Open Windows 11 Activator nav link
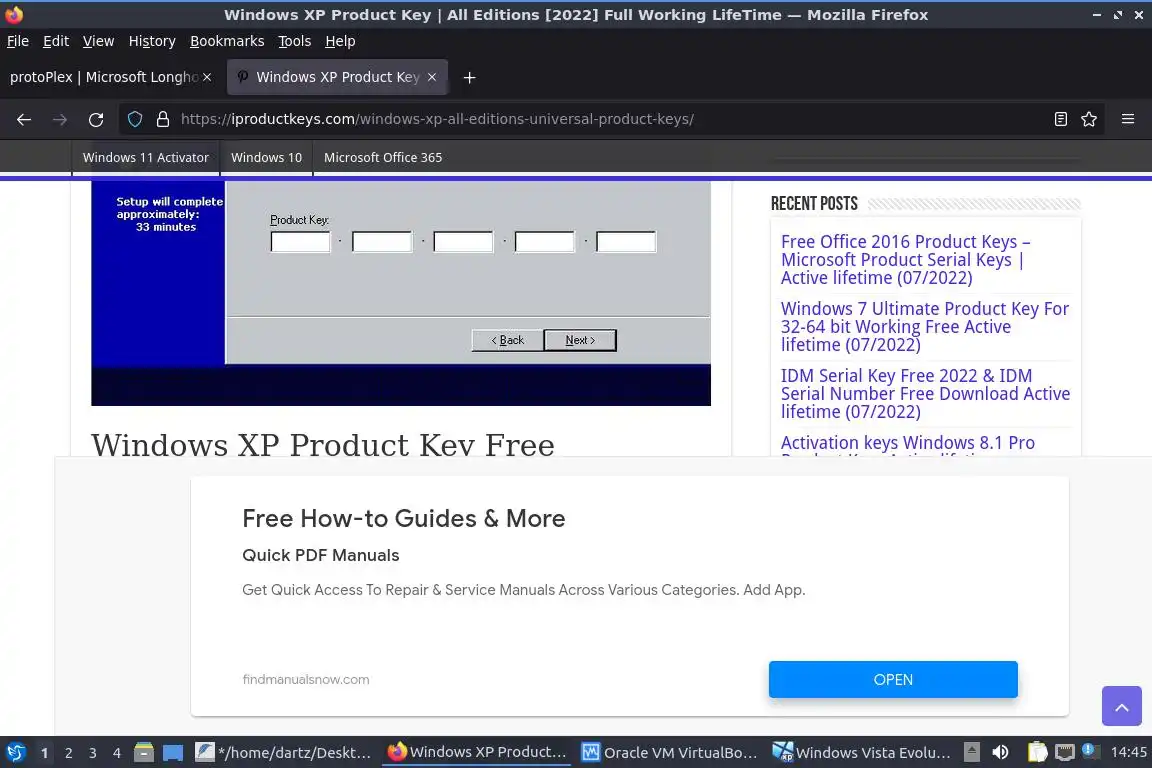 (145, 157)
